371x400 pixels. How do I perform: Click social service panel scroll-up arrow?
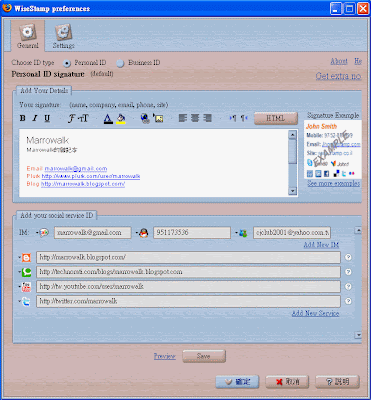pyautogui.click(x=358, y=230)
